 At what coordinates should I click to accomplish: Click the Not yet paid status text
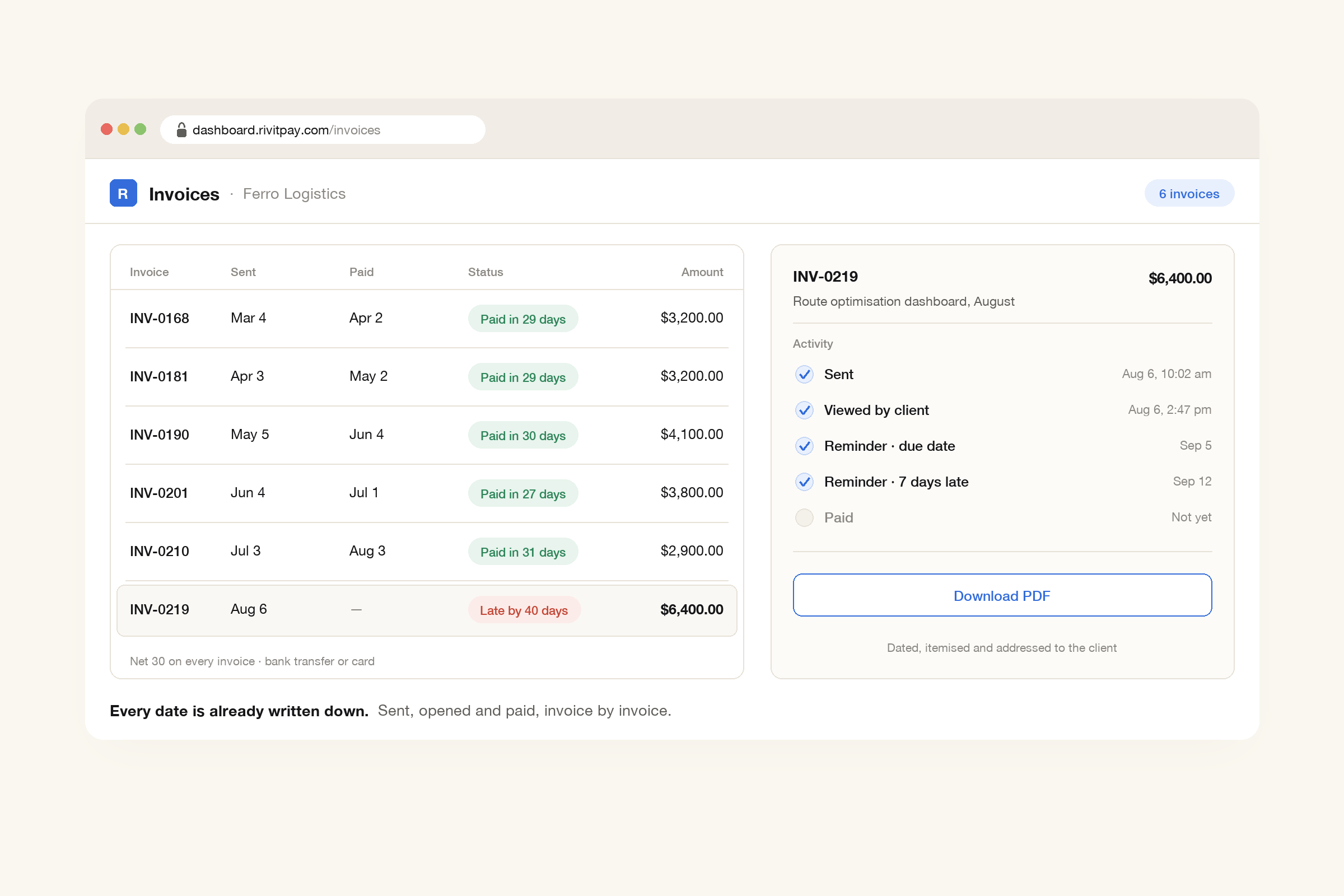1191,517
